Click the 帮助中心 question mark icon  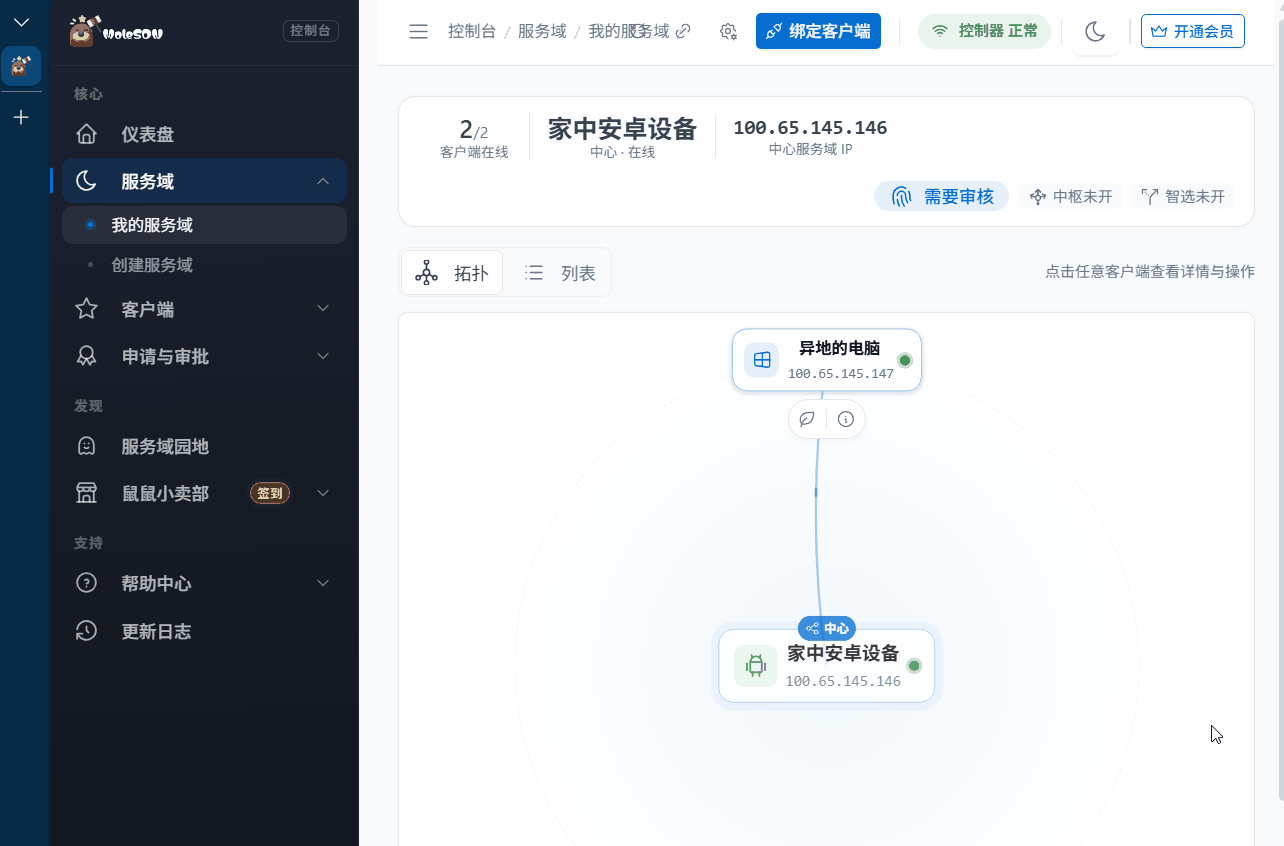click(x=87, y=583)
